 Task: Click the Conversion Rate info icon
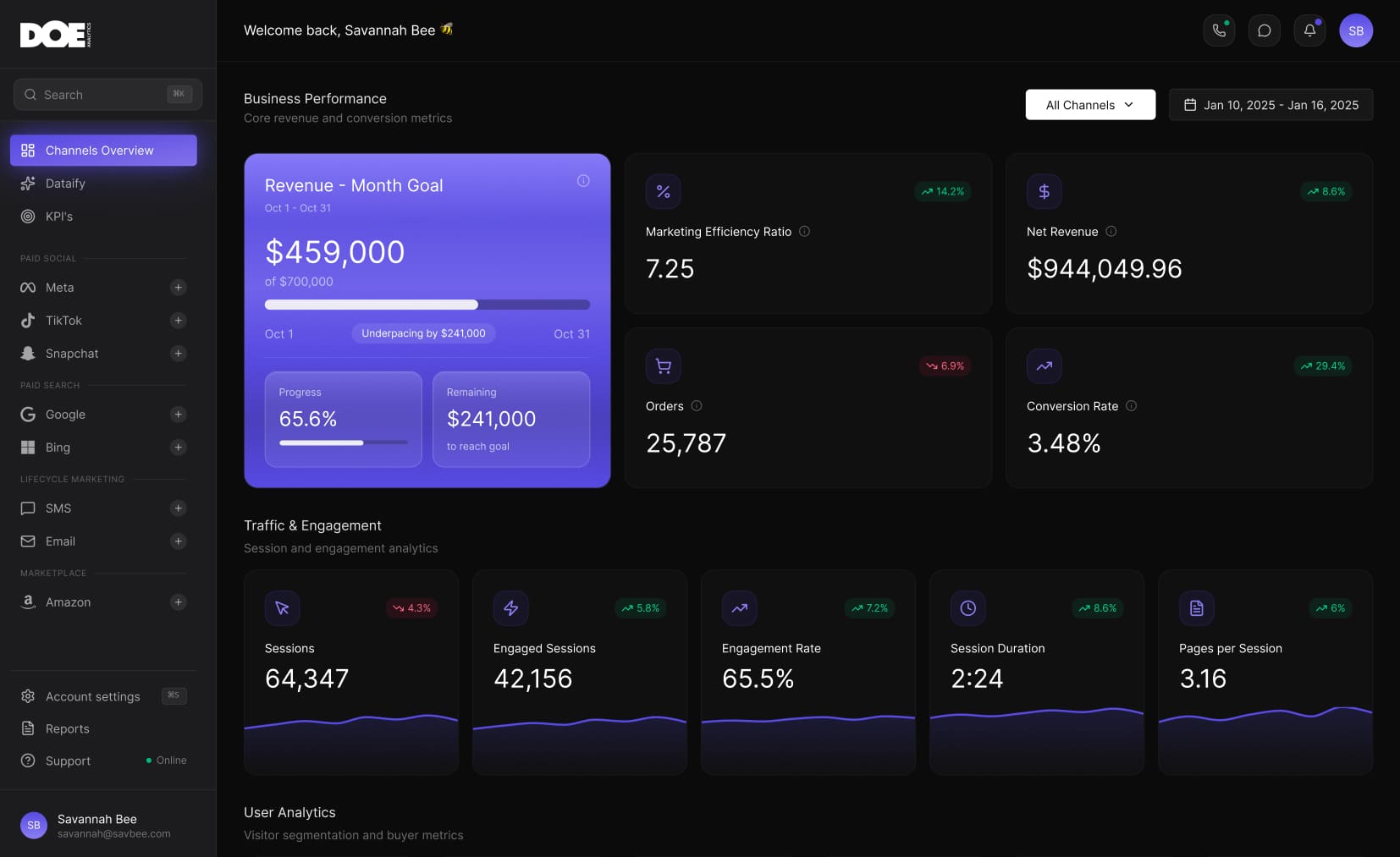1131,406
